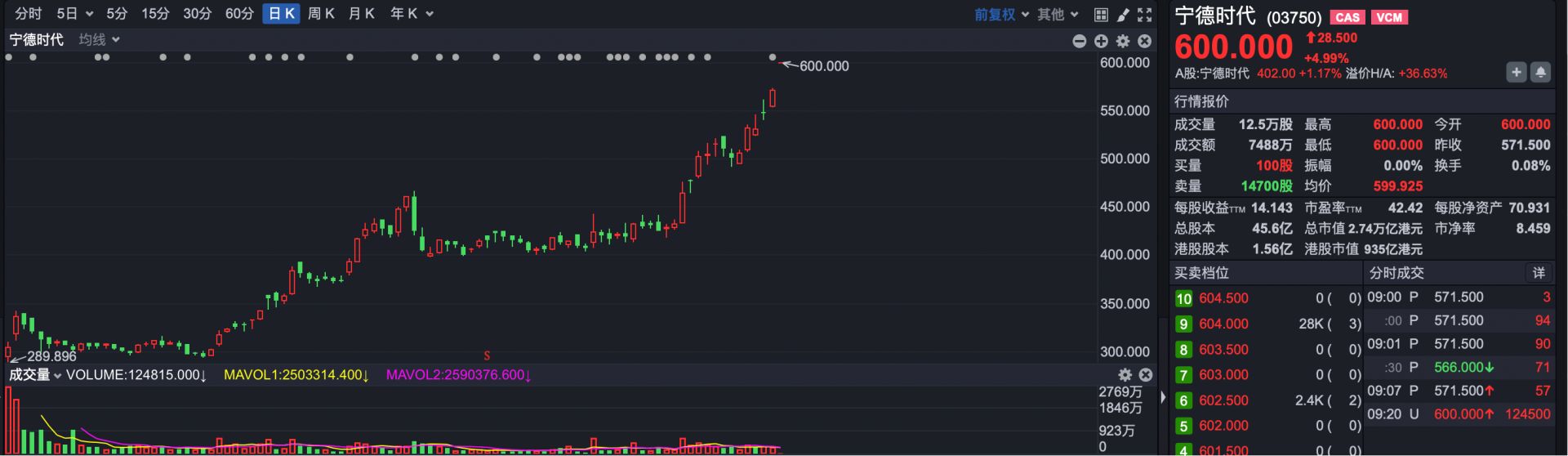Screen dimensions: 1568x456
Task: Zoom out main chart with minus icon
Action: click(x=1079, y=41)
